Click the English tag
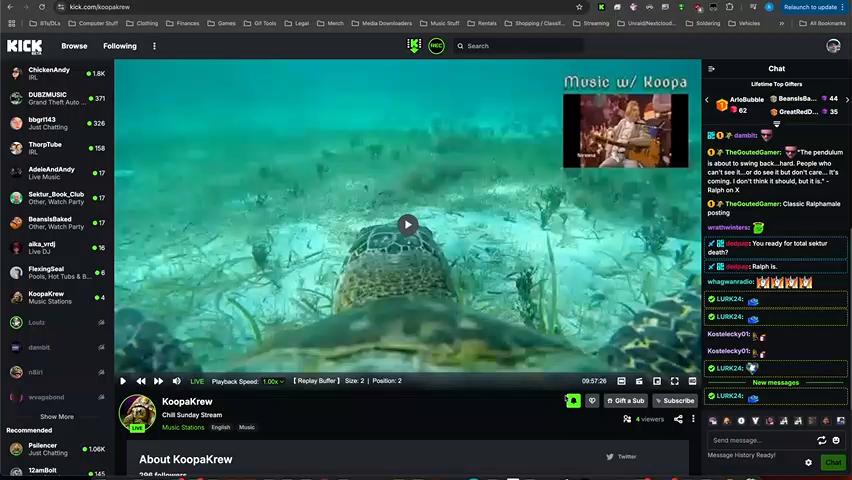This screenshot has width=852, height=480. (x=221, y=427)
